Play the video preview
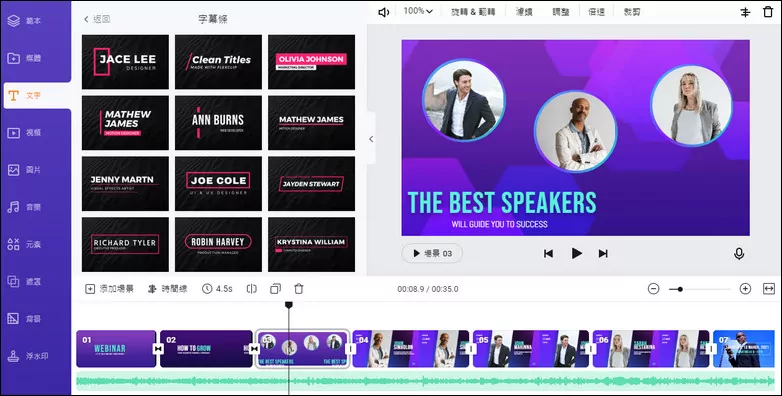The height and width of the screenshot is (396, 782). [x=577, y=253]
